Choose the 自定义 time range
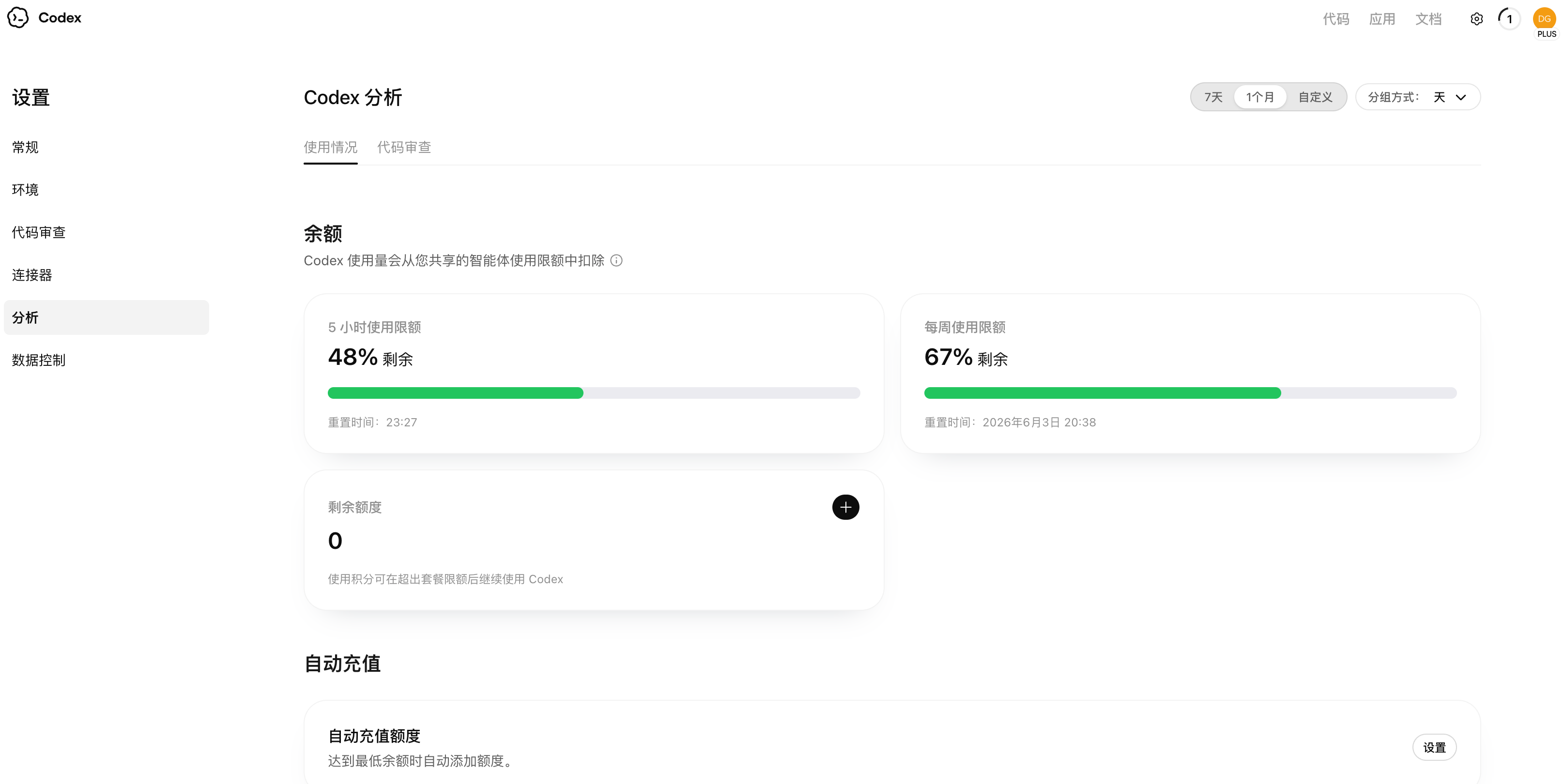The height and width of the screenshot is (784, 1564). [x=1315, y=97]
